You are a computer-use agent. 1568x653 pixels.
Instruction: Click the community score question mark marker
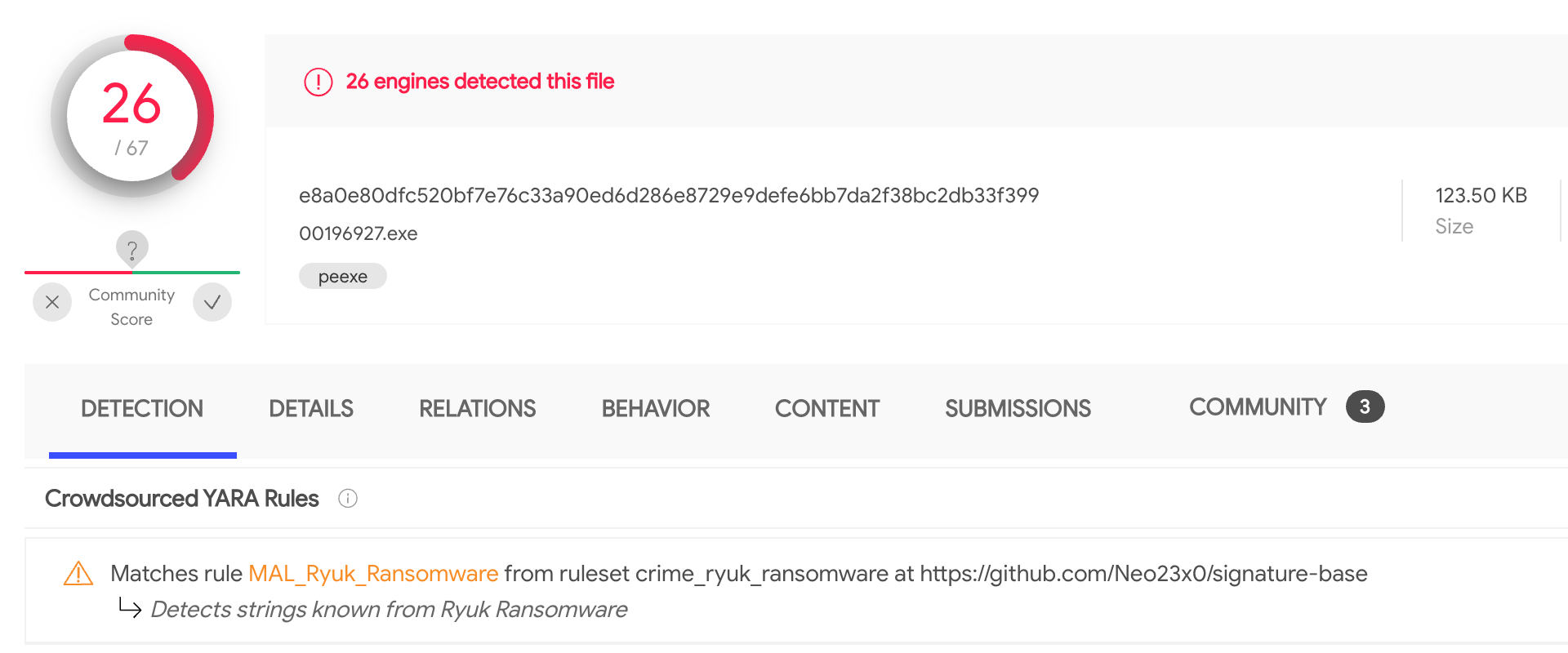pos(132,249)
